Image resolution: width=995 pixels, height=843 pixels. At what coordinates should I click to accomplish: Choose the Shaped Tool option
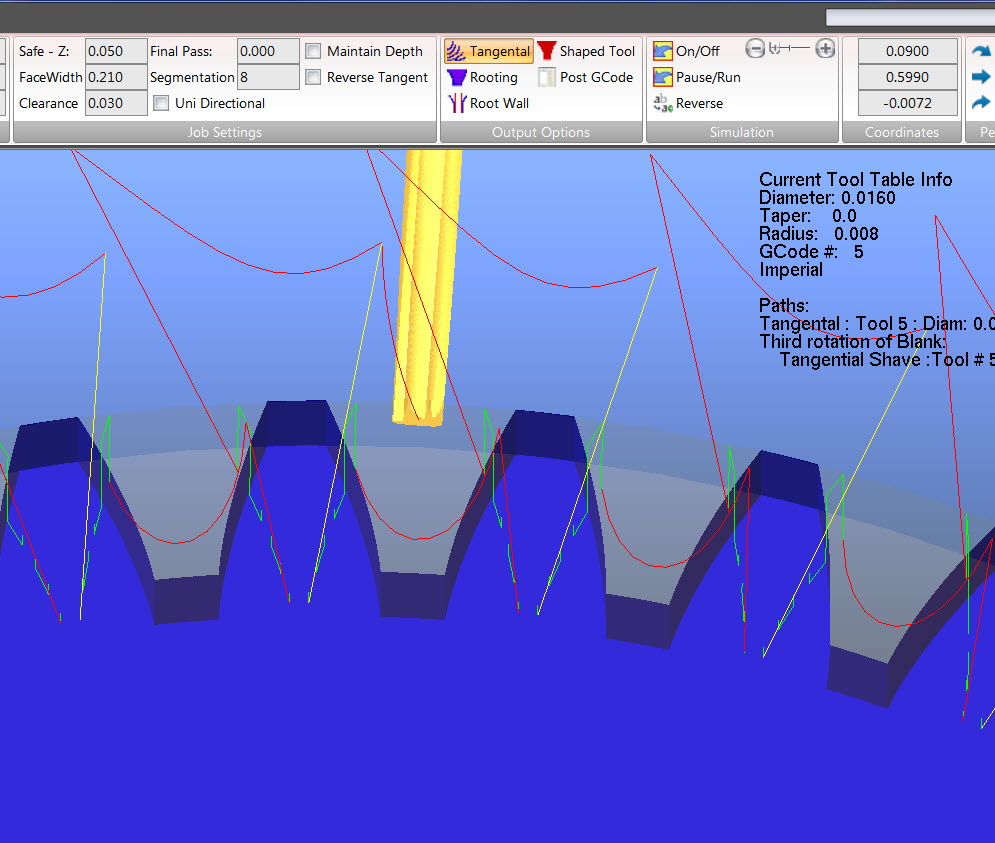tap(586, 51)
